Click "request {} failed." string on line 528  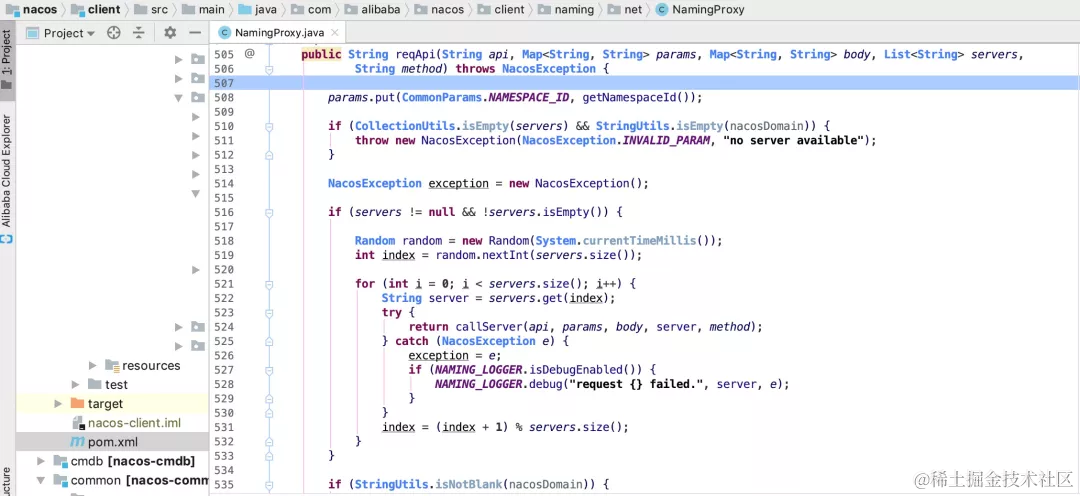pos(638,384)
